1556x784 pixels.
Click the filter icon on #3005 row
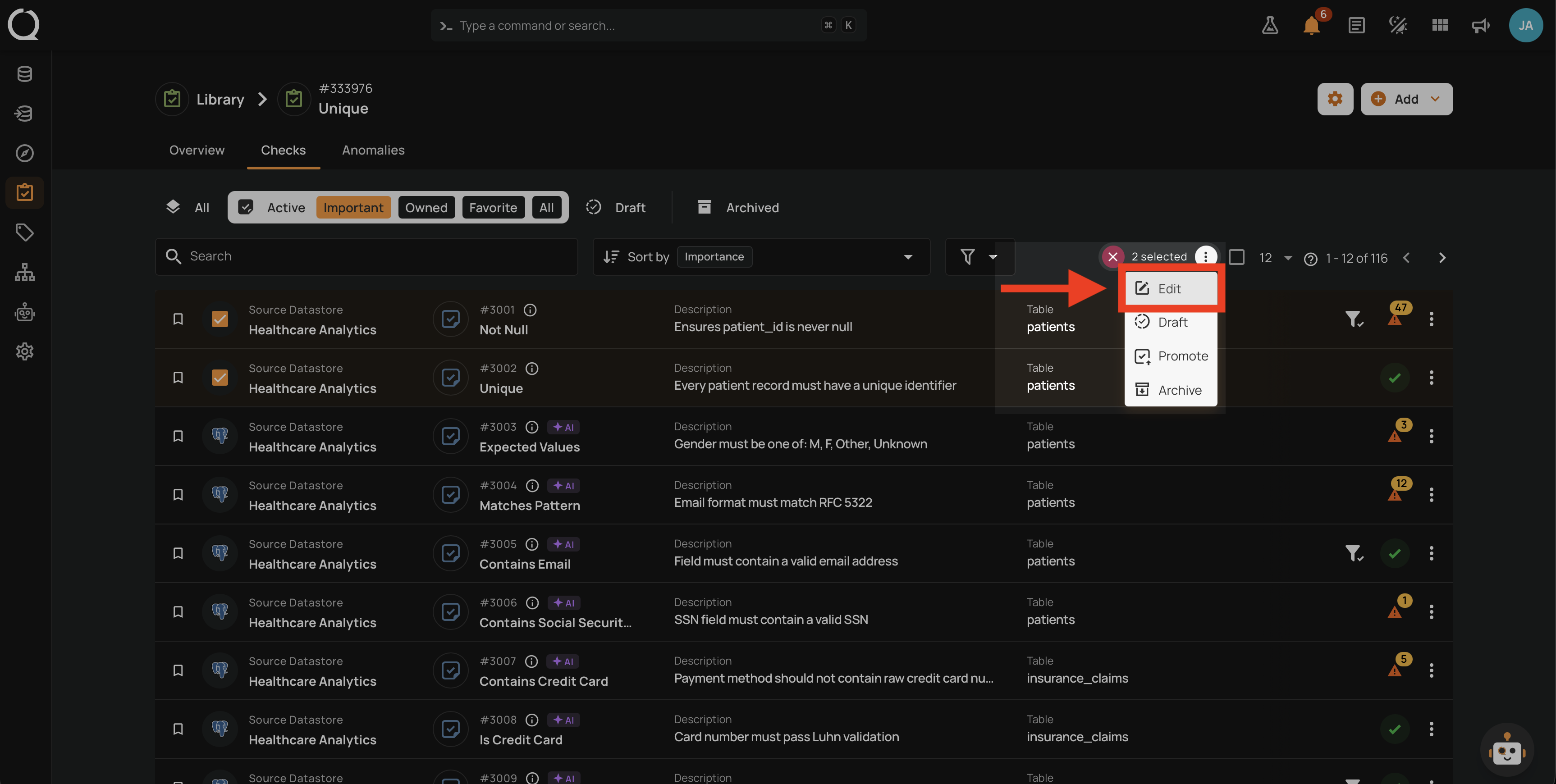point(1354,553)
